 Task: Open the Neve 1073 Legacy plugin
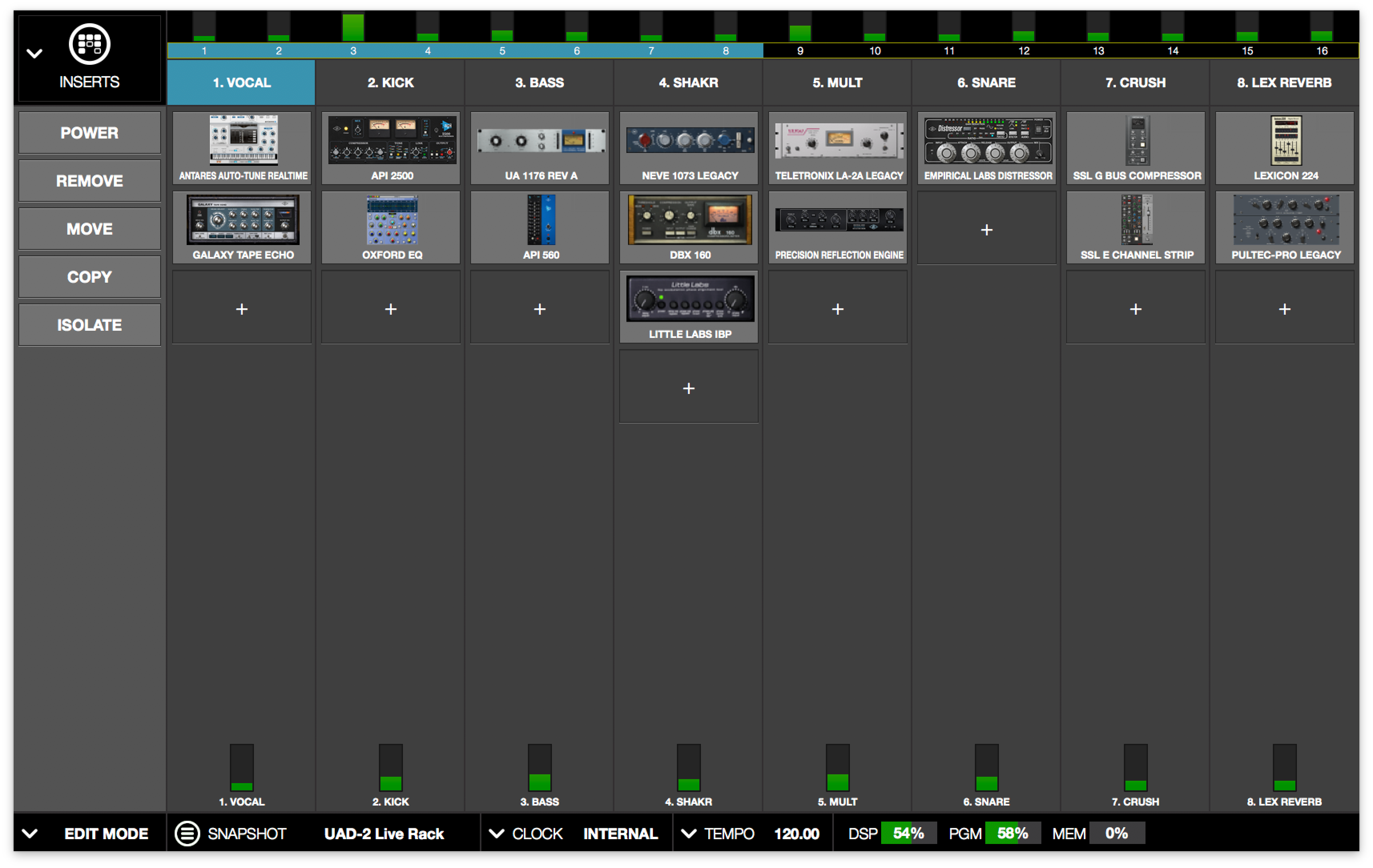[x=689, y=148]
